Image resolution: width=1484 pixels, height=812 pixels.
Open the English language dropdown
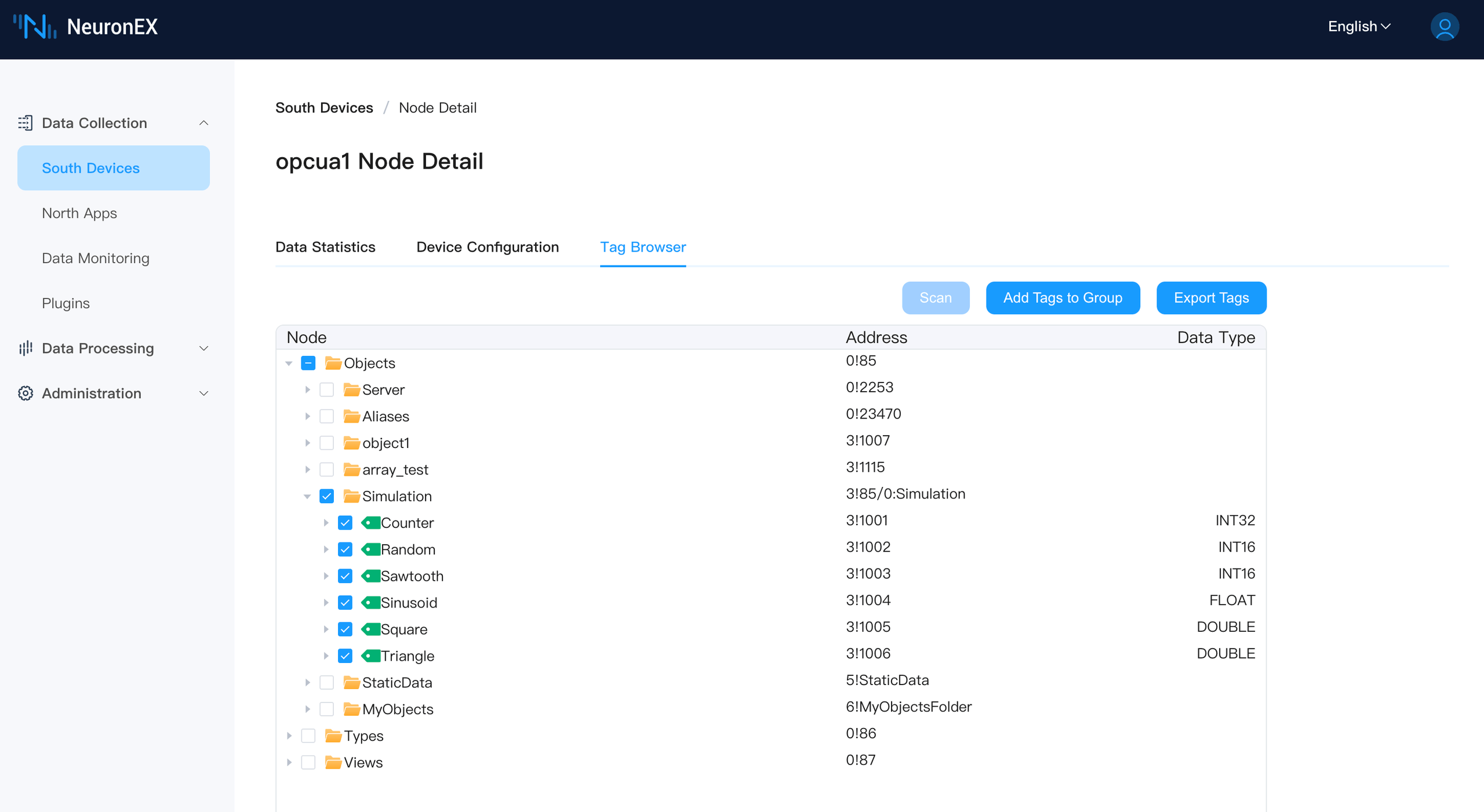coord(1359,26)
